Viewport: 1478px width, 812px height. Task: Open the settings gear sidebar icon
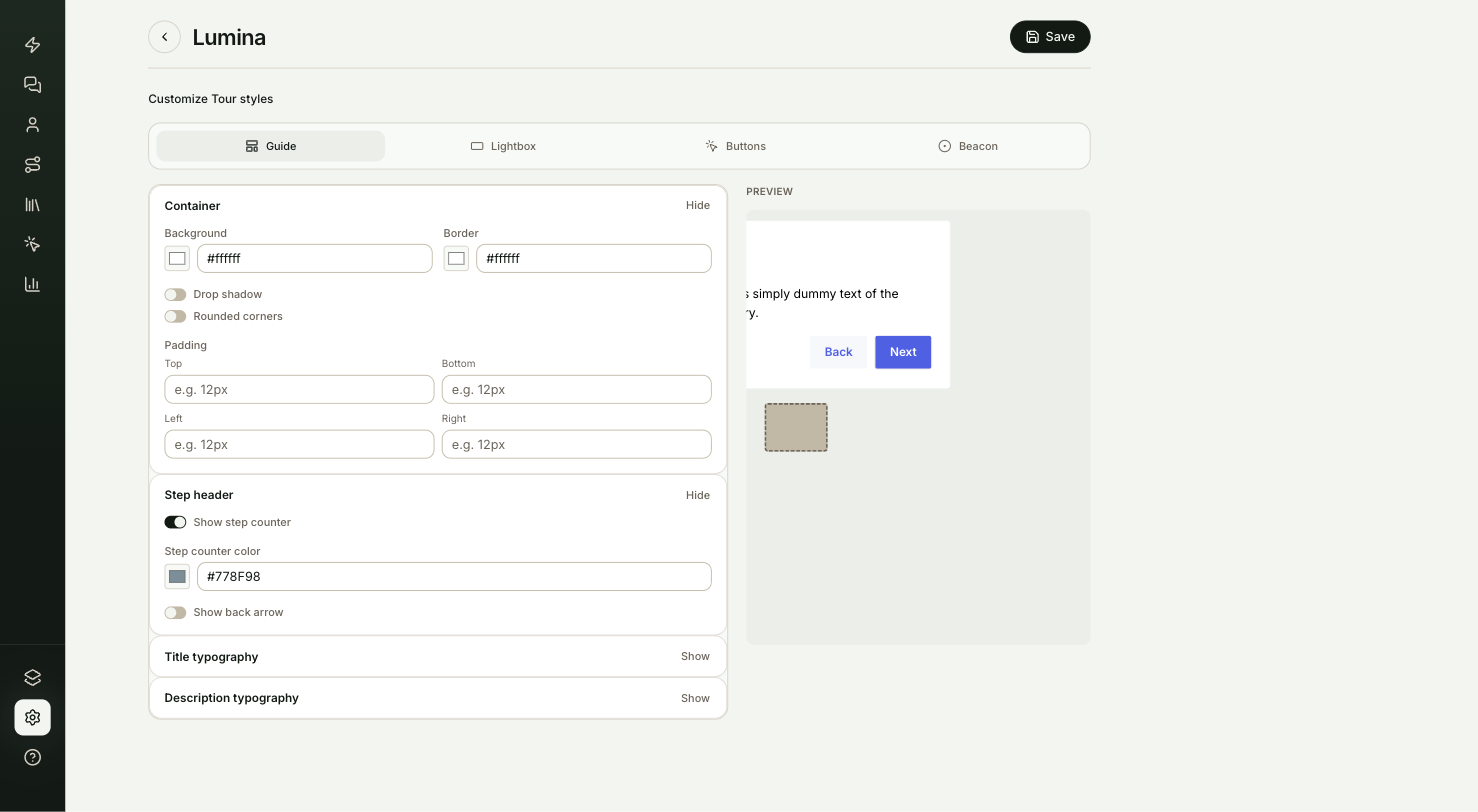pos(32,718)
